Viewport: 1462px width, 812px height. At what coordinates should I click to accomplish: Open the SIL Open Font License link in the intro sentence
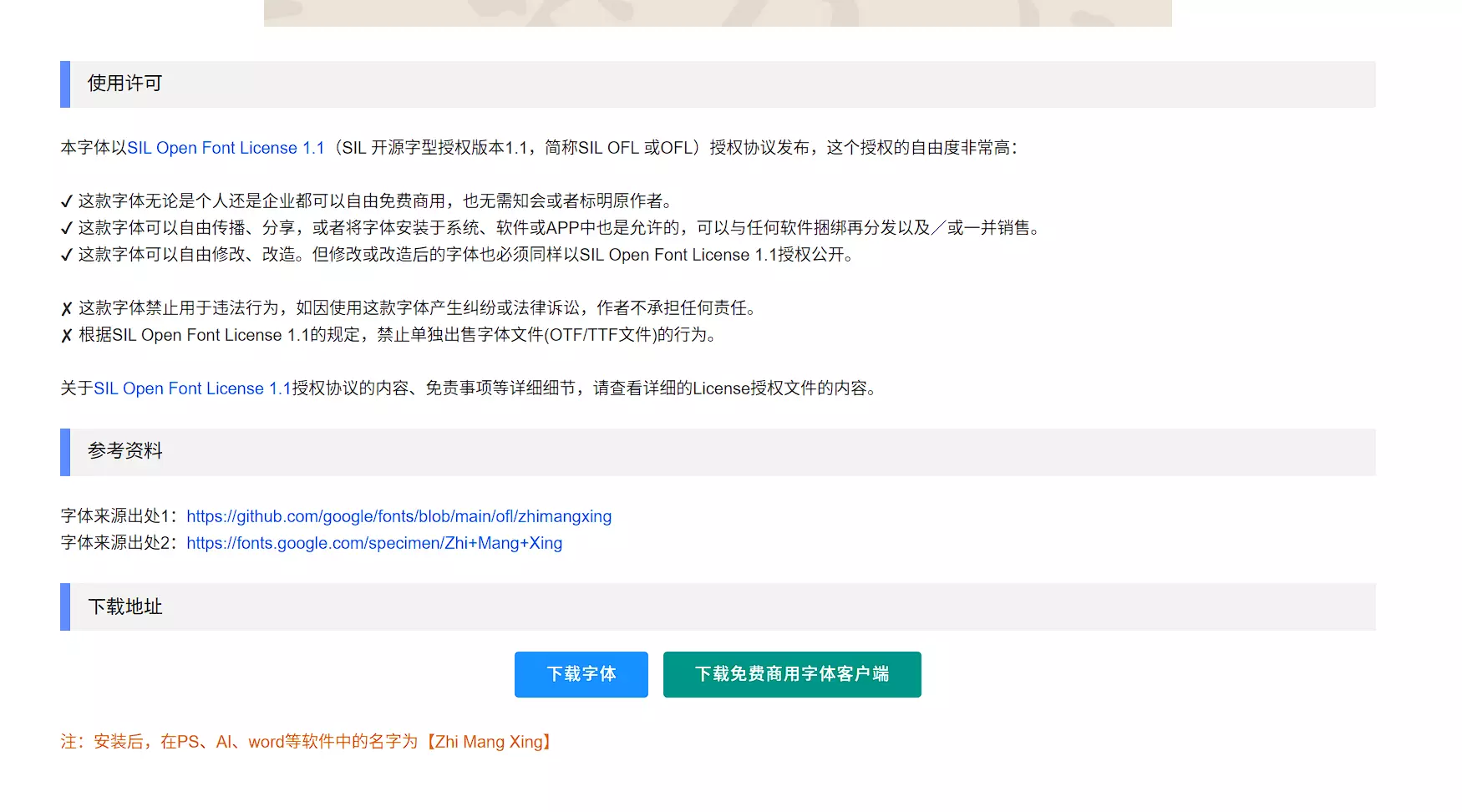226,148
